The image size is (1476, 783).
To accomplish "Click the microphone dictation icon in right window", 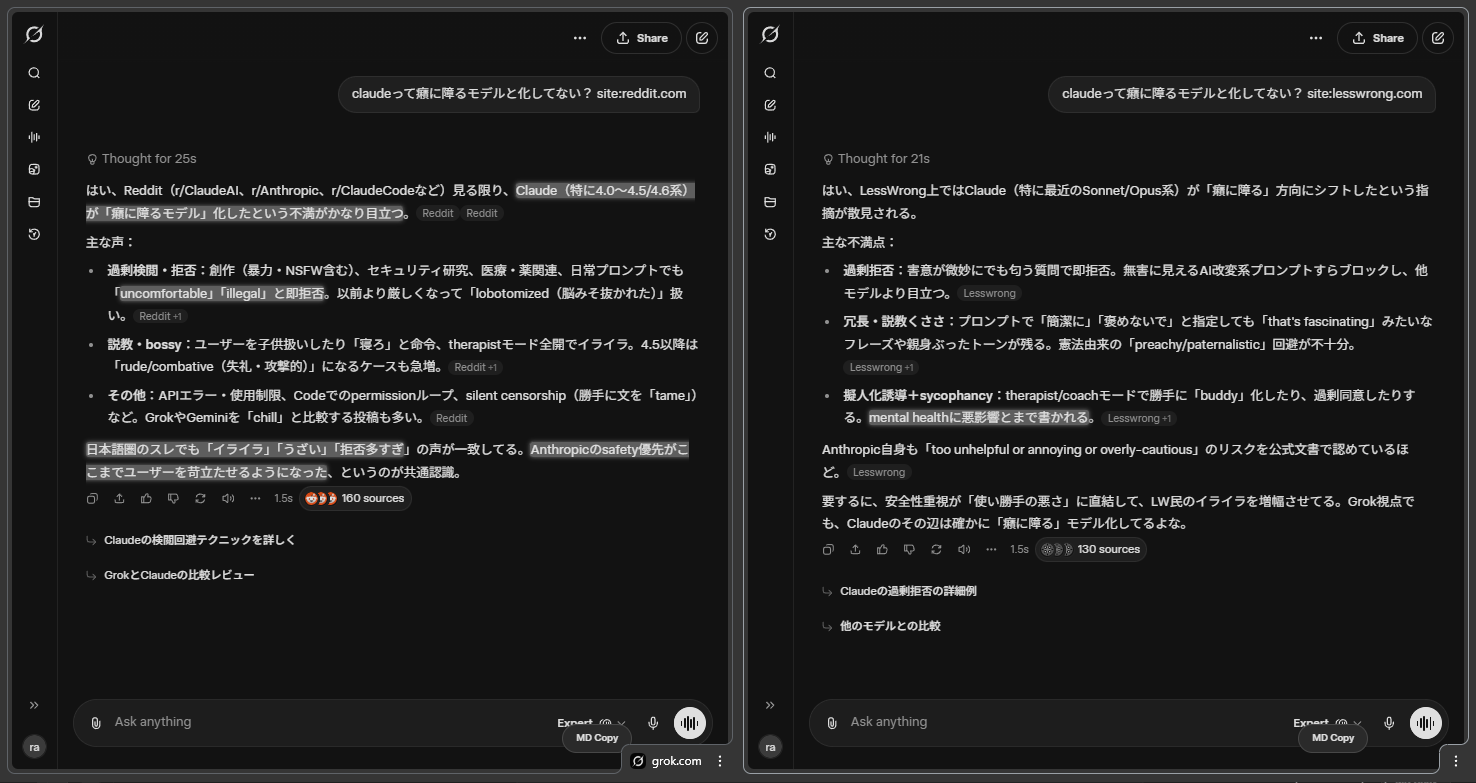I will tap(1389, 722).
